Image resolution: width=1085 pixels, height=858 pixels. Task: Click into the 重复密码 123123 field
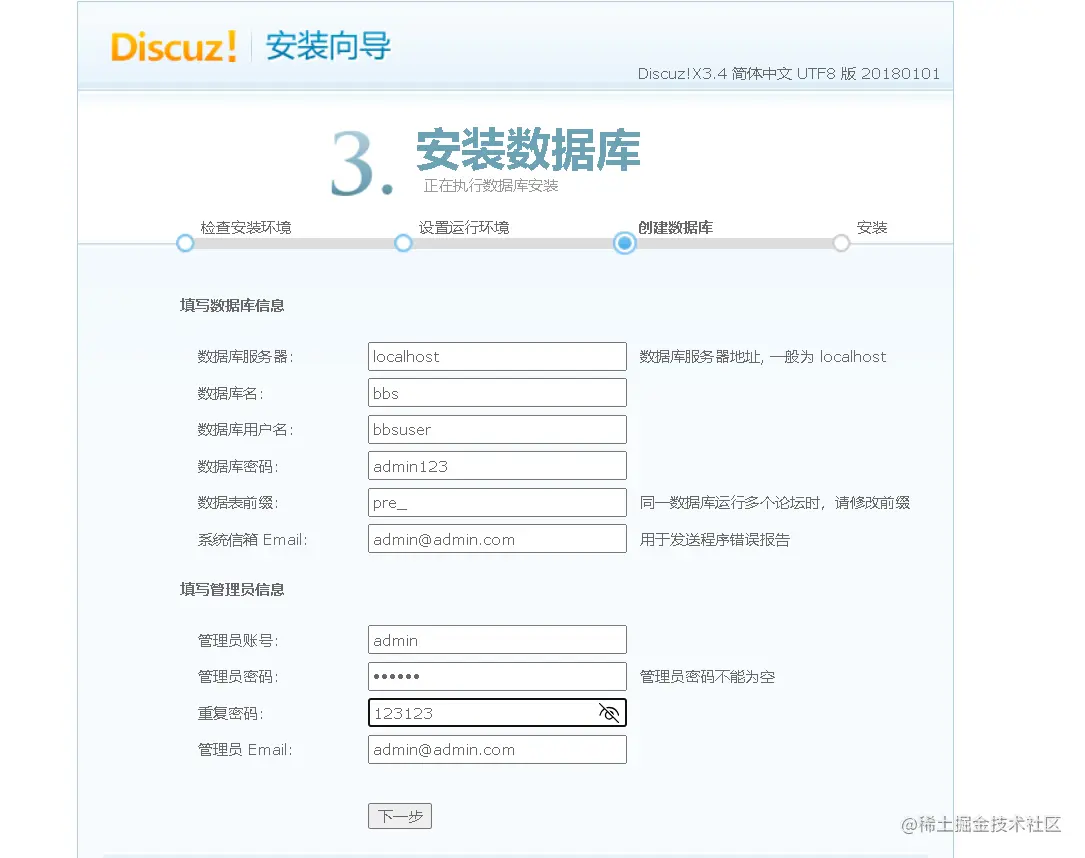pos(497,713)
